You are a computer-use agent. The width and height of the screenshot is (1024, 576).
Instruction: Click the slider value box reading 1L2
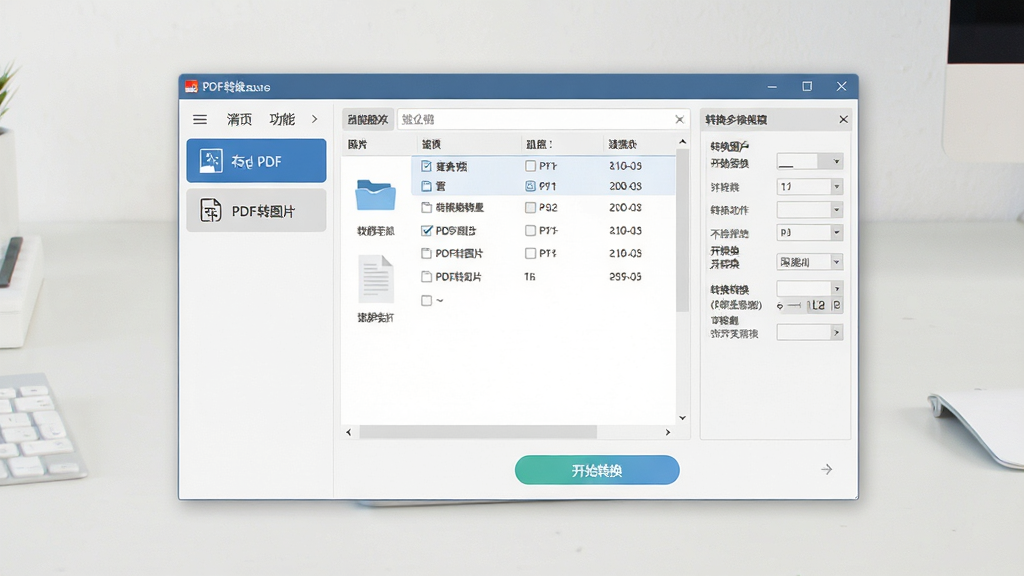816,306
